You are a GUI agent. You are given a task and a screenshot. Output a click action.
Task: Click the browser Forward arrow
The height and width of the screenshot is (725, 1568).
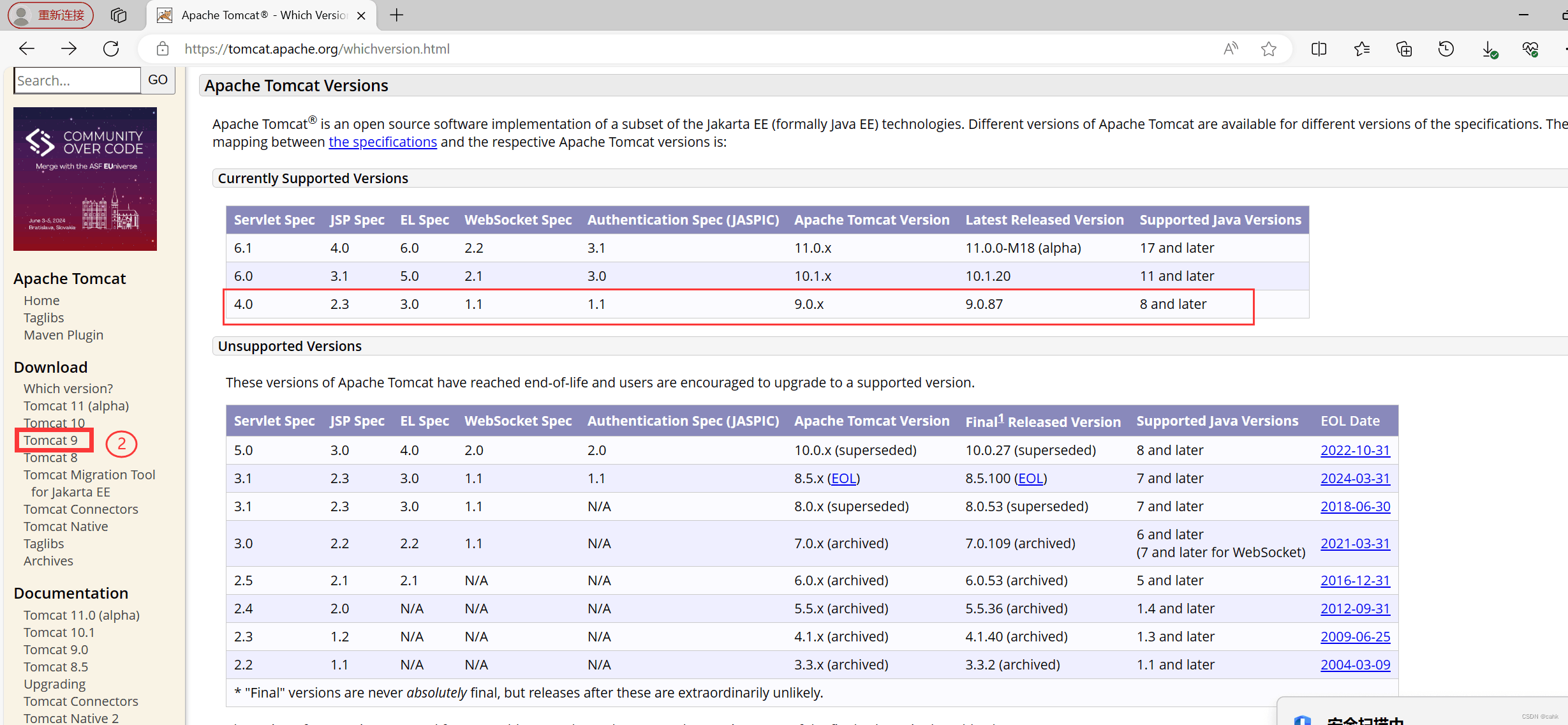pos(69,49)
